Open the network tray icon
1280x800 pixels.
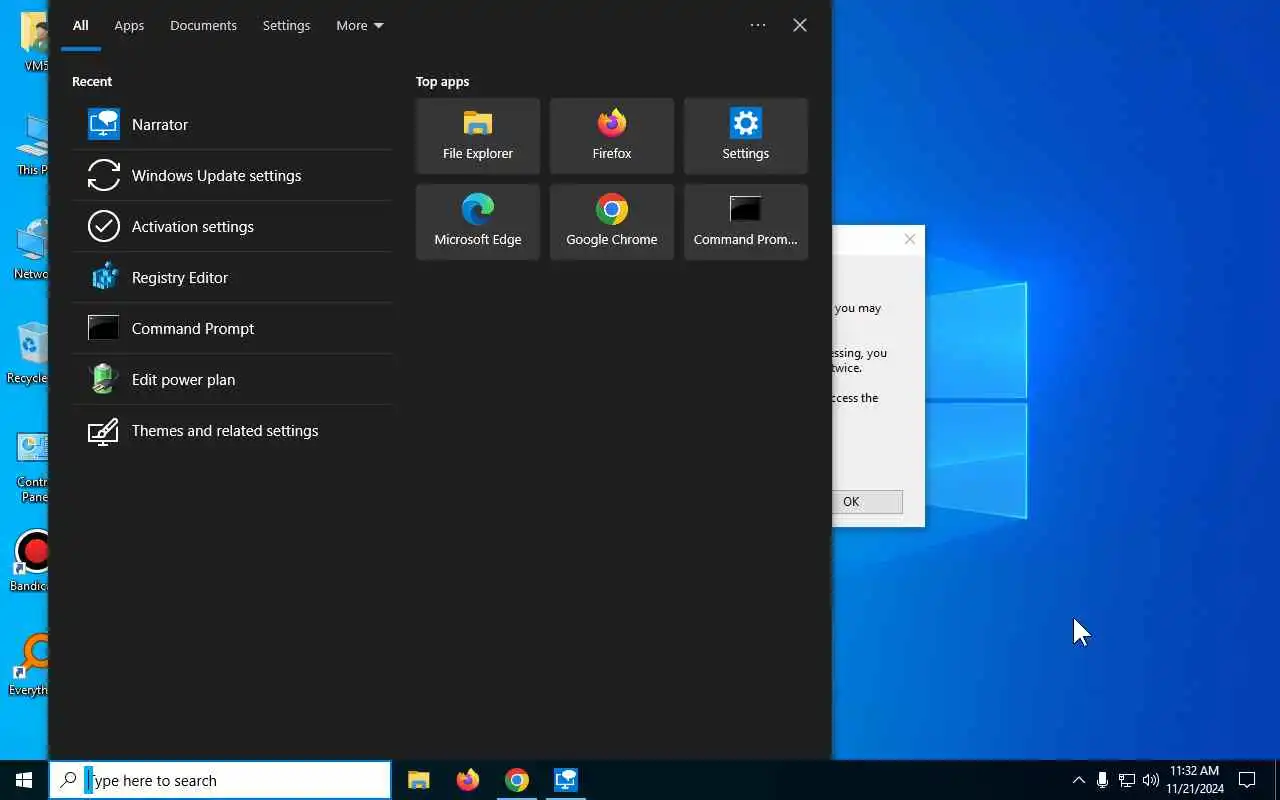click(x=1126, y=780)
